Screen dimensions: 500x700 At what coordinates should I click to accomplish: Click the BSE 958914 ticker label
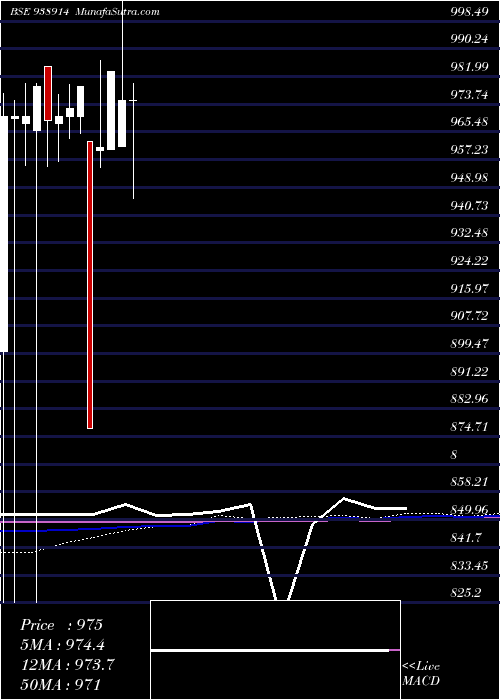tap(39, 11)
